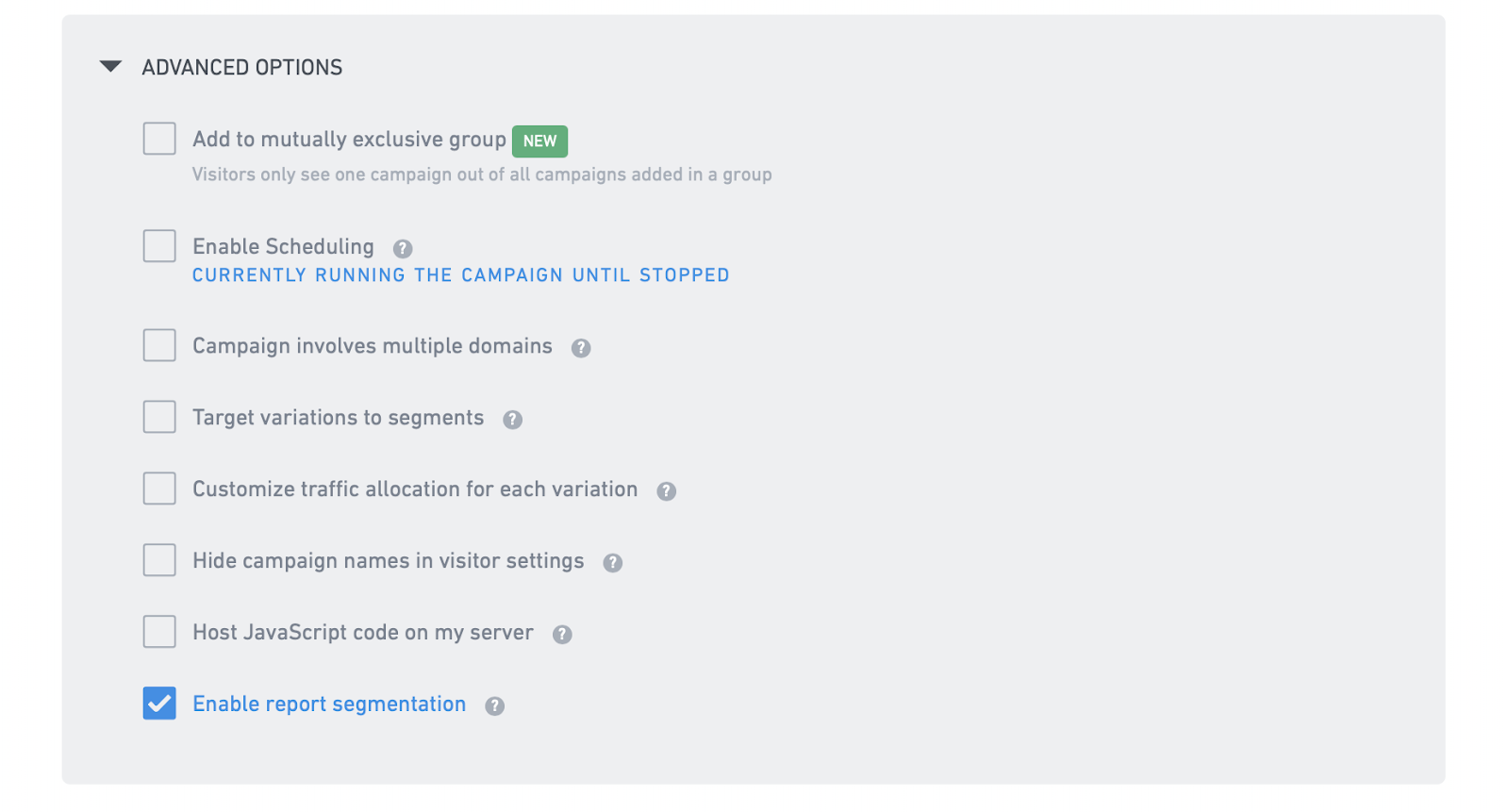Open help icon for traffic allocation option
1509x812 pixels.
click(x=667, y=491)
